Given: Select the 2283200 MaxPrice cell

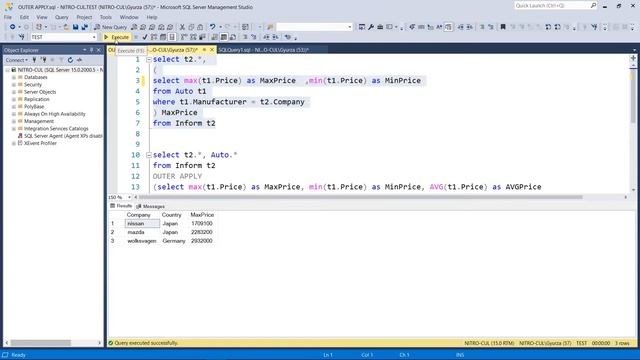Looking at the screenshot, I should click(202, 232).
